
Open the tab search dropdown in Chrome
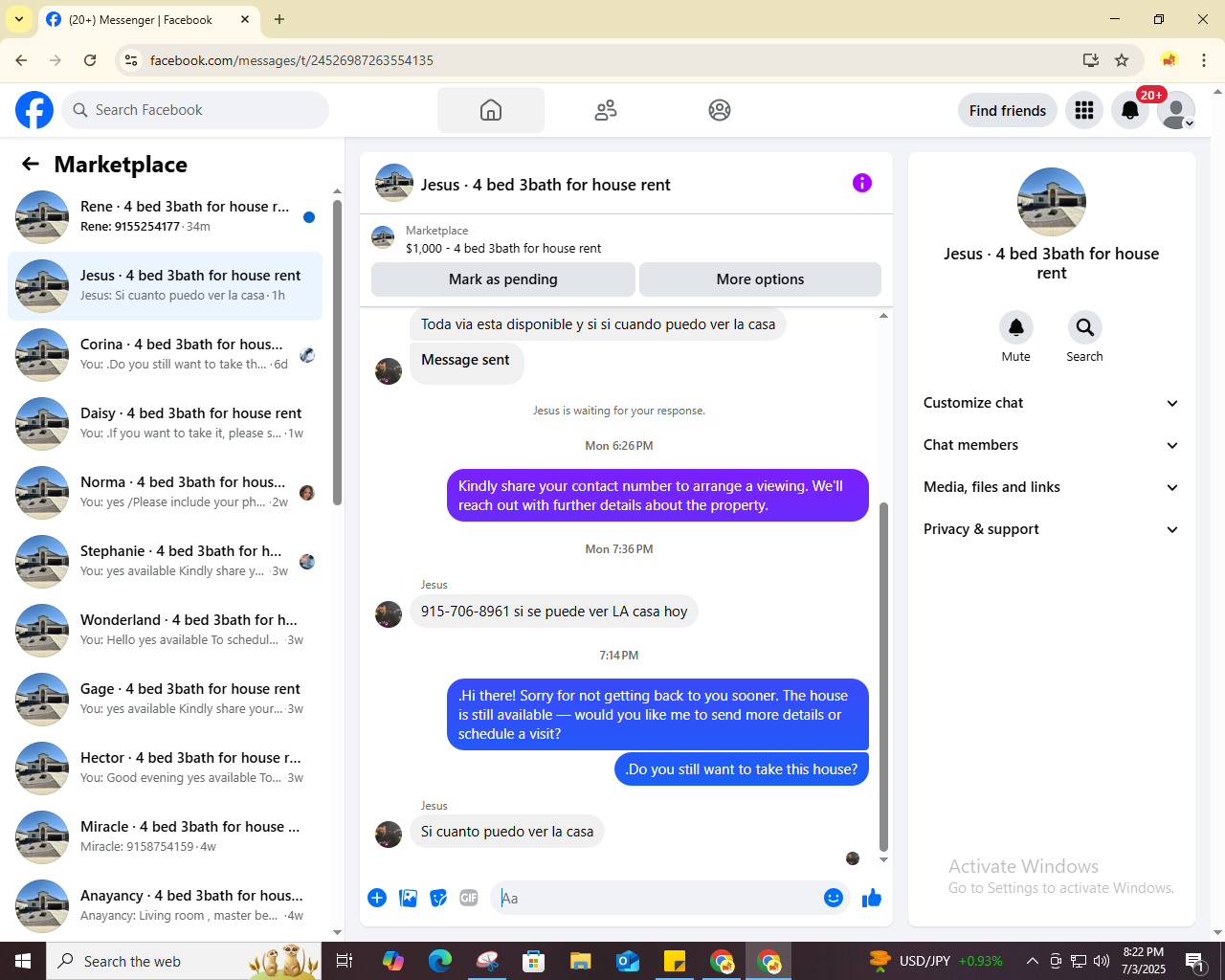[x=18, y=19]
